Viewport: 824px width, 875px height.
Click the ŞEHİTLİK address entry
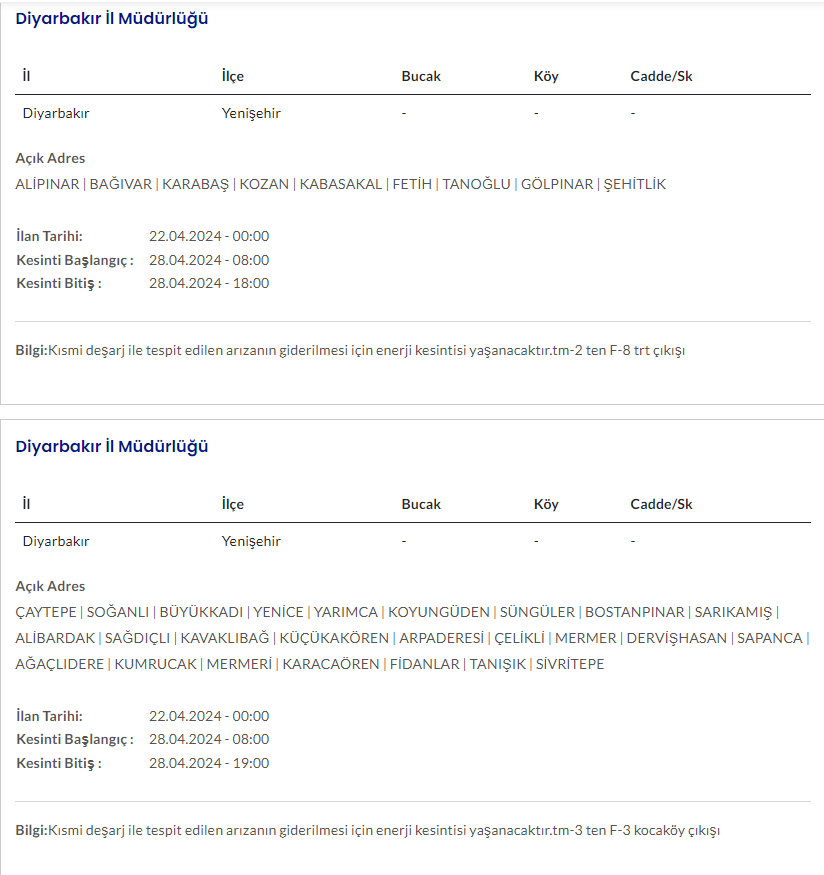[x=635, y=184]
